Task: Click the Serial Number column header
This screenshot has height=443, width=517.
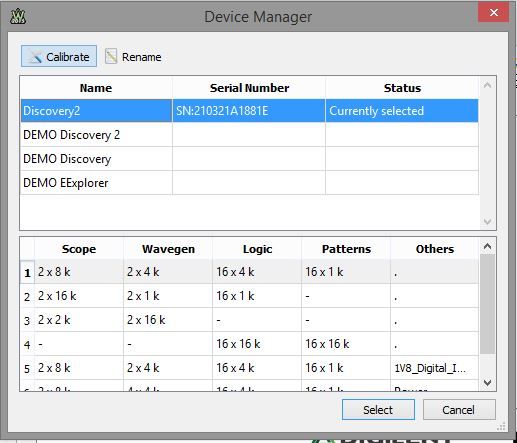Action: click(249, 88)
